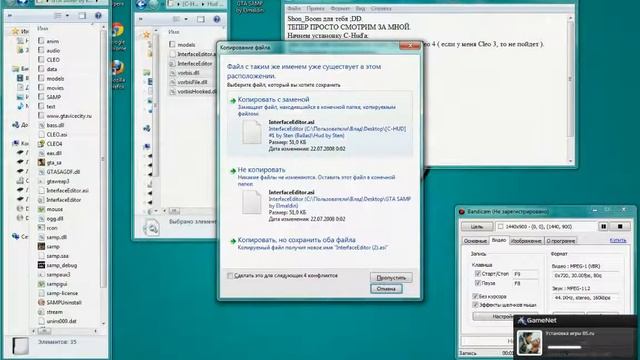Open view options dropdown in left Explorer
Screen dimensions: 640x360
(67, 16)
